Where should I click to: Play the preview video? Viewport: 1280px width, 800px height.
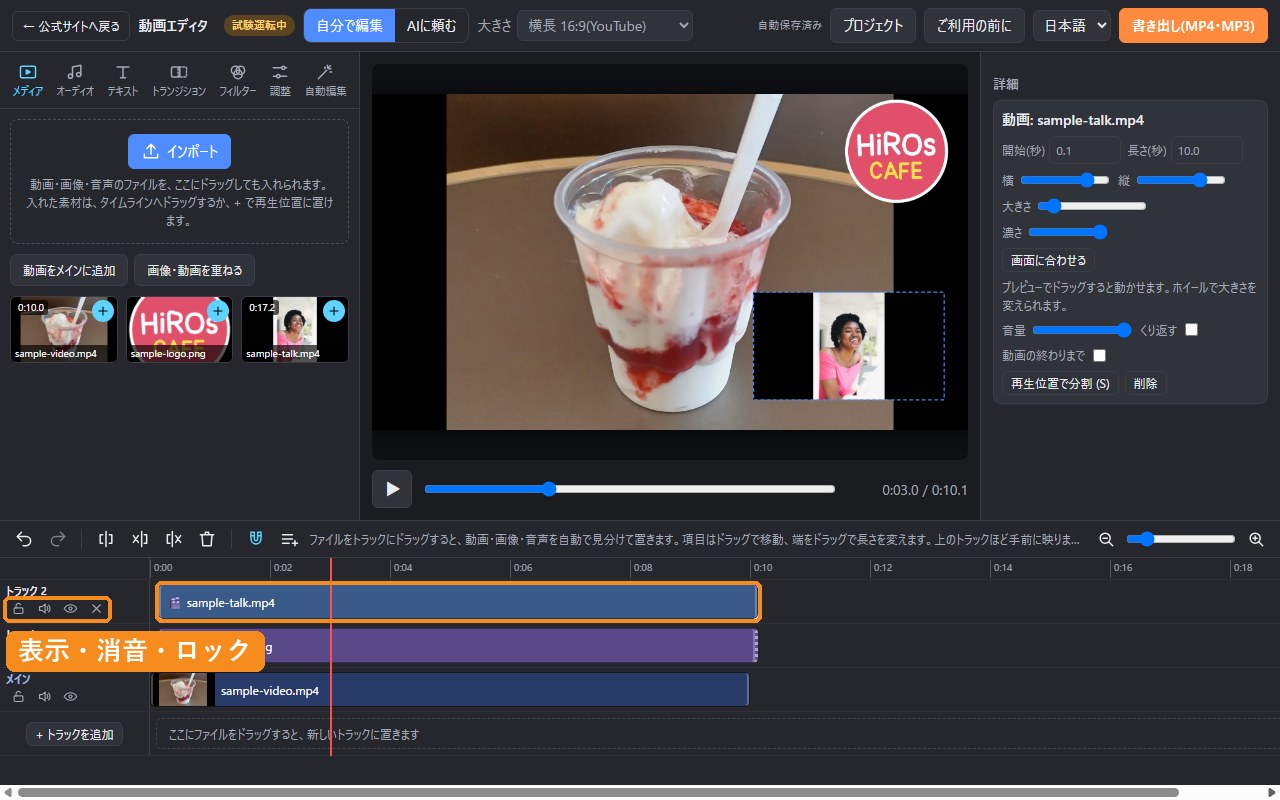pos(392,489)
